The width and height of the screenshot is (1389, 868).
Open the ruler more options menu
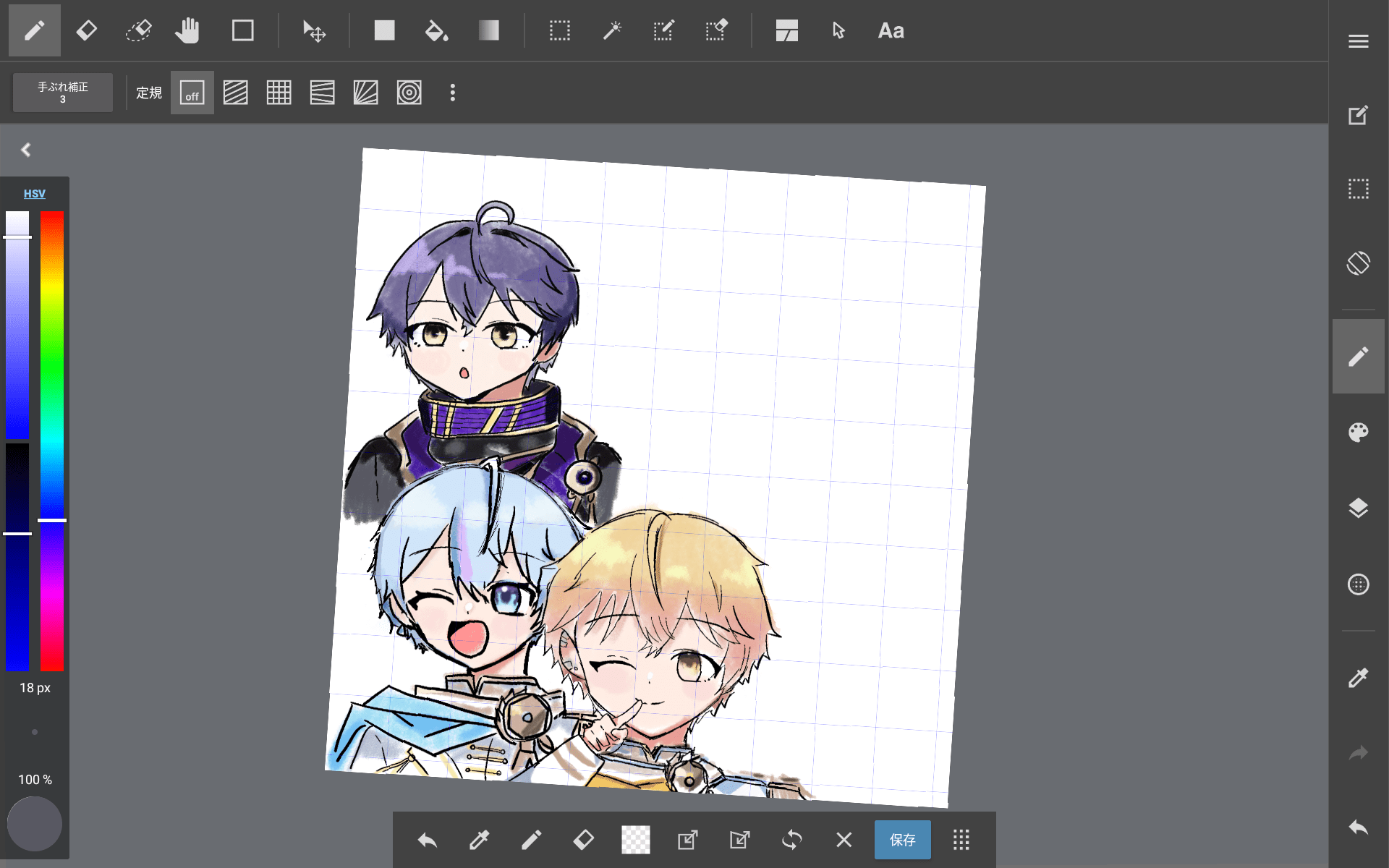pyautogui.click(x=452, y=93)
